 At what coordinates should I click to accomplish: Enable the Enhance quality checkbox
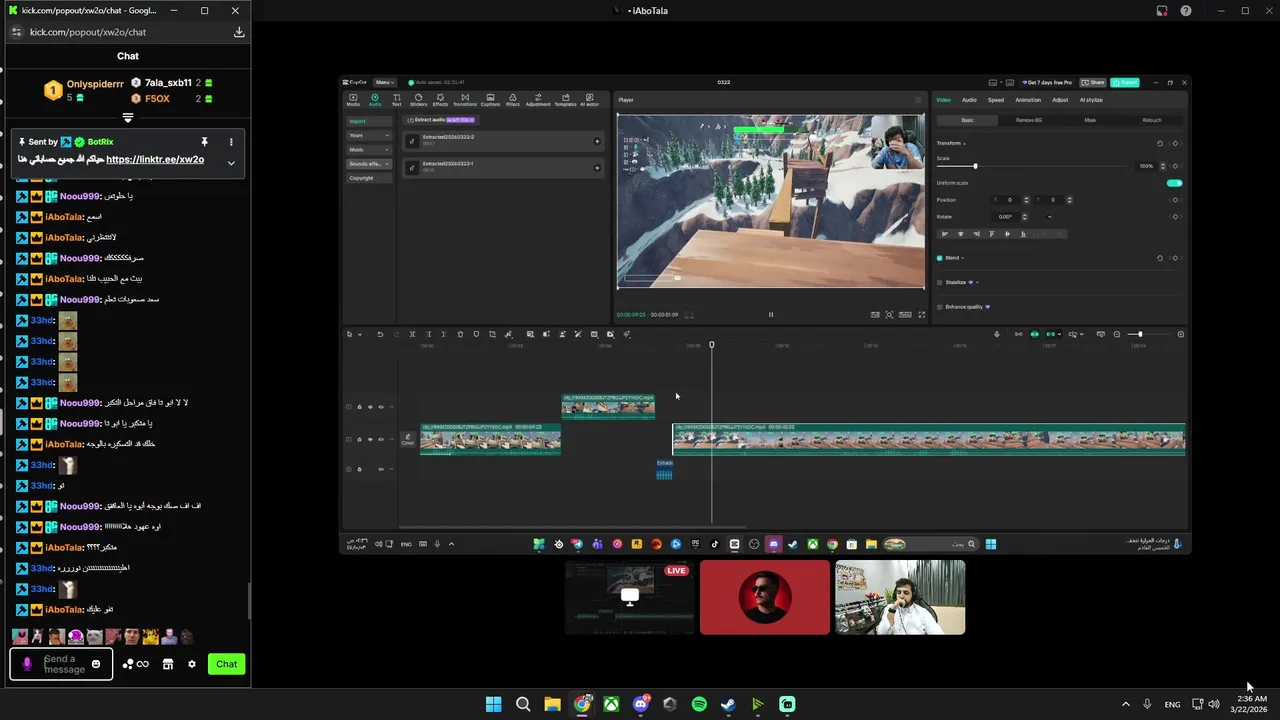[940, 307]
